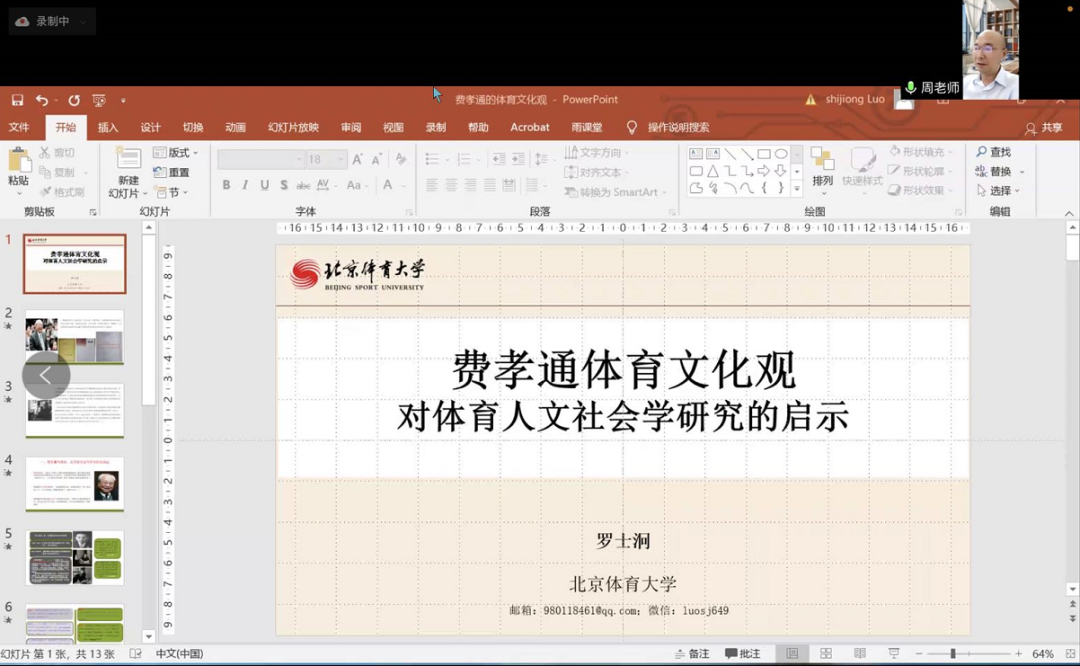Open the Select (选择) dropdown
This screenshot has height=666, width=1080.
(1000, 191)
